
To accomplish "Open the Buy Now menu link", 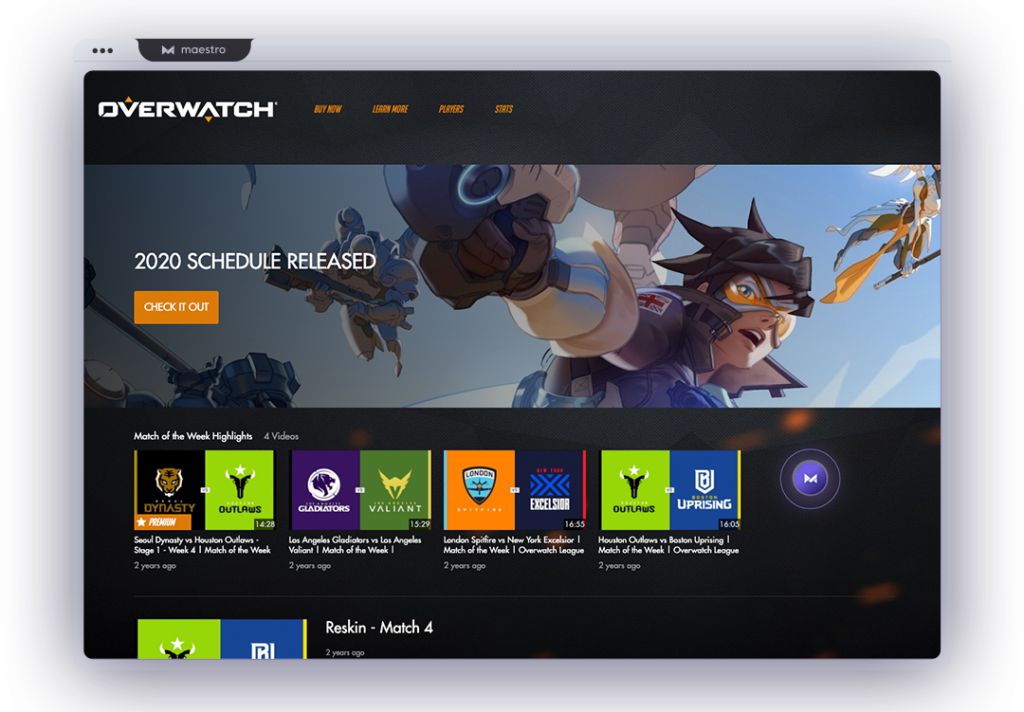I will coord(328,109).
